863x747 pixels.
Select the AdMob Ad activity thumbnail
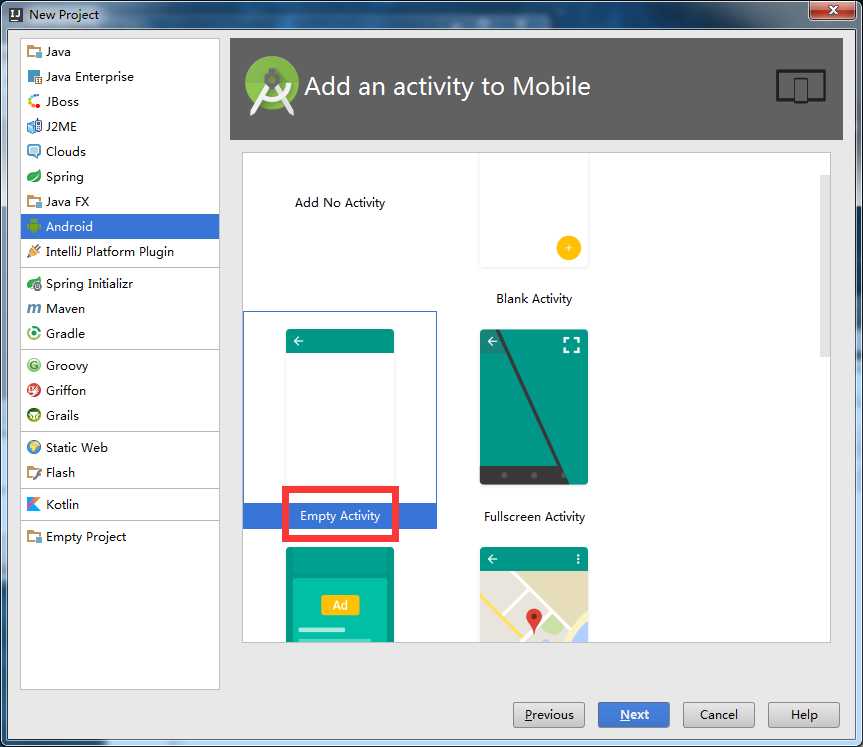point(340,595)
